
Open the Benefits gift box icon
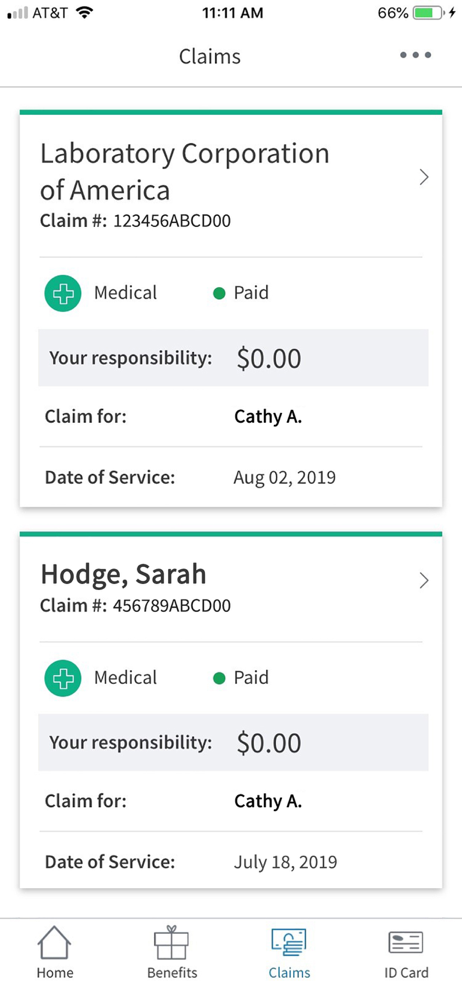pyautogui.click(x=172, y=943)
